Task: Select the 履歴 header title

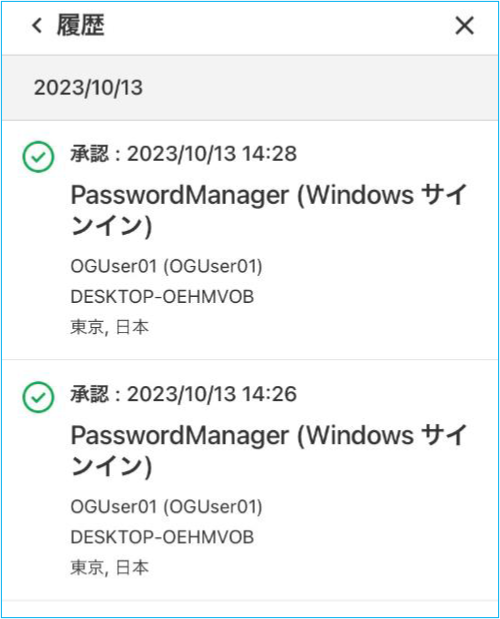Action: click(81, 25)
